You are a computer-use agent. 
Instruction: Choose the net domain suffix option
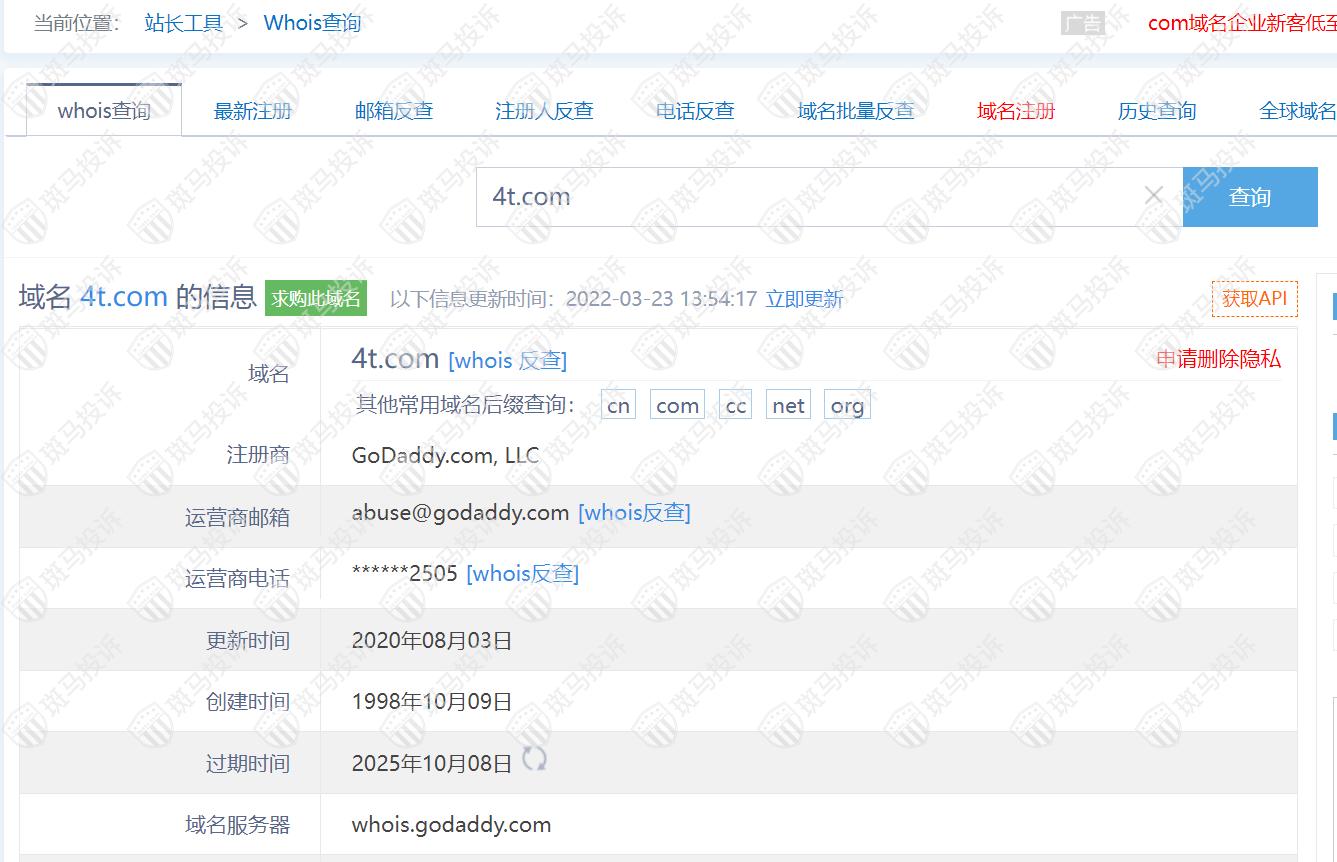788,405
